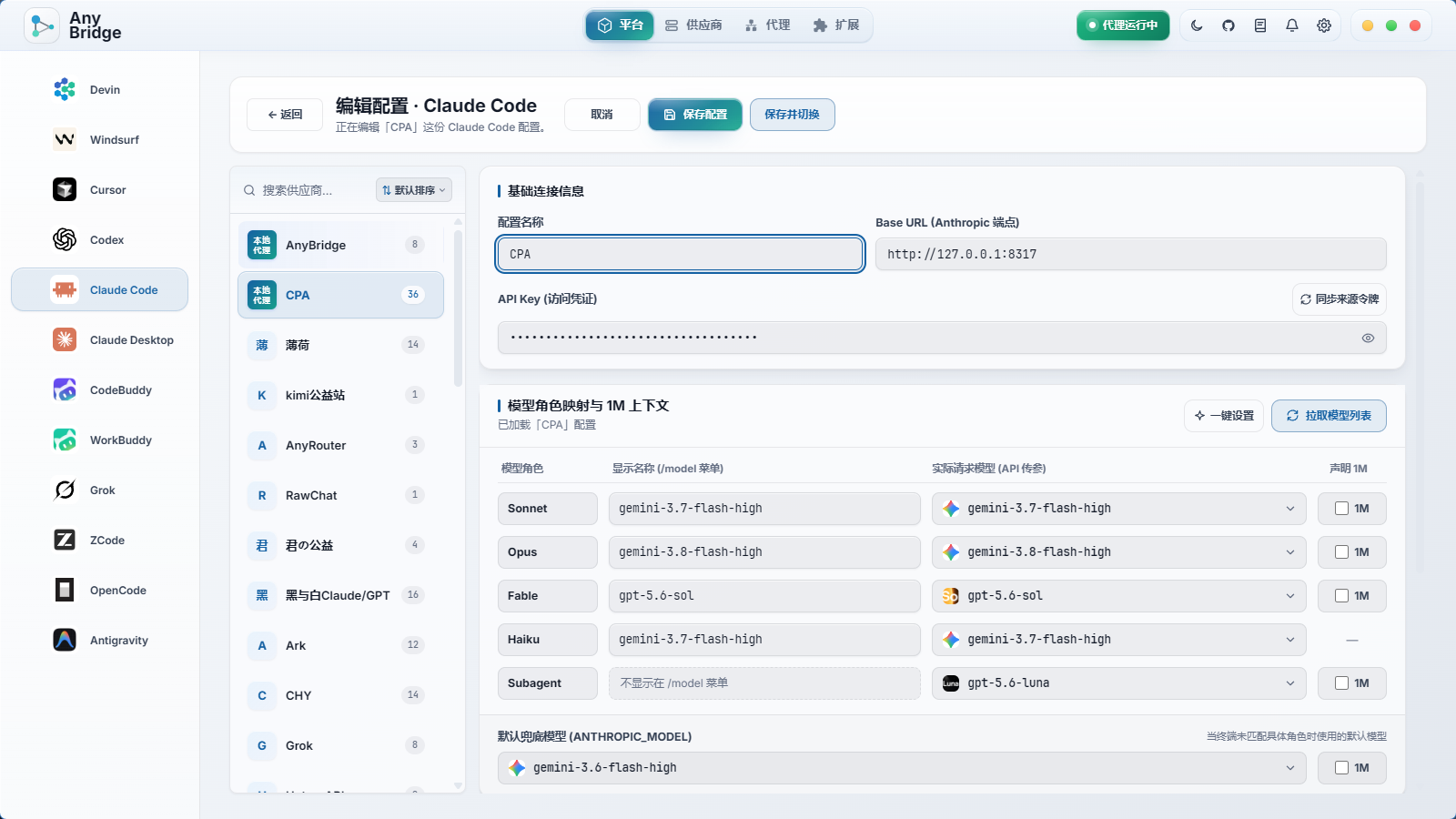Click the 君の公益 provider avatar icon
Viewport: 1456px width, 819px height.
[x=262, y=545]
